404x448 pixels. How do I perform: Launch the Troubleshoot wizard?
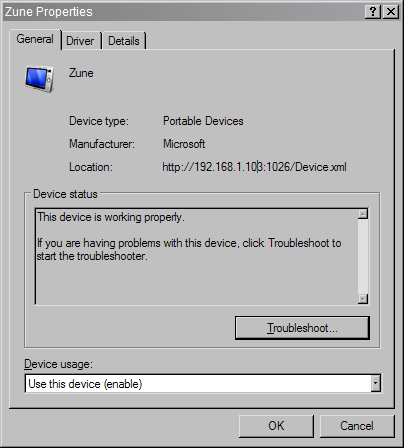(x=302, y=328)
